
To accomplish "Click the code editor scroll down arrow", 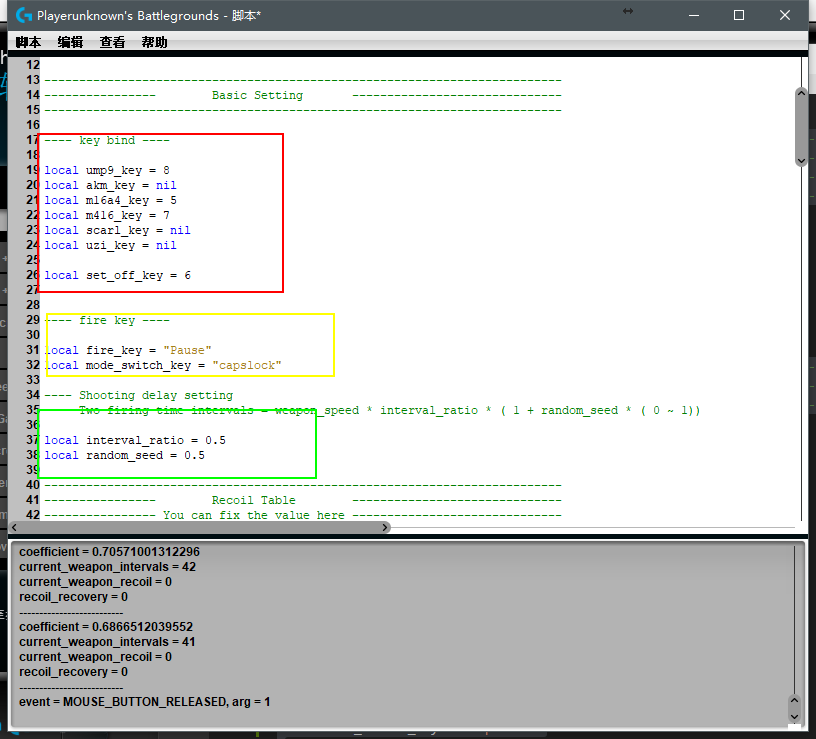I will (x=801, y=161).
